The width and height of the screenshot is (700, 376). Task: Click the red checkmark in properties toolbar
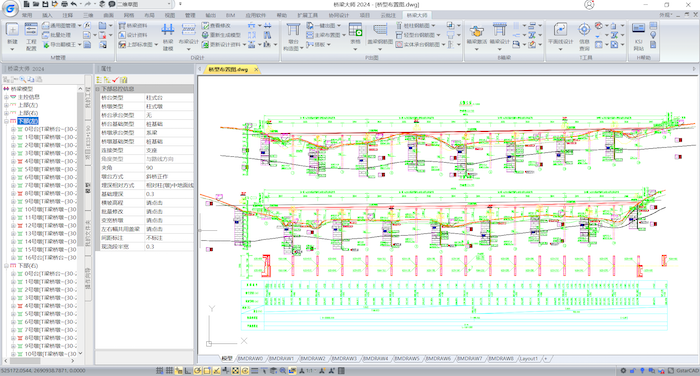(115, 79)
